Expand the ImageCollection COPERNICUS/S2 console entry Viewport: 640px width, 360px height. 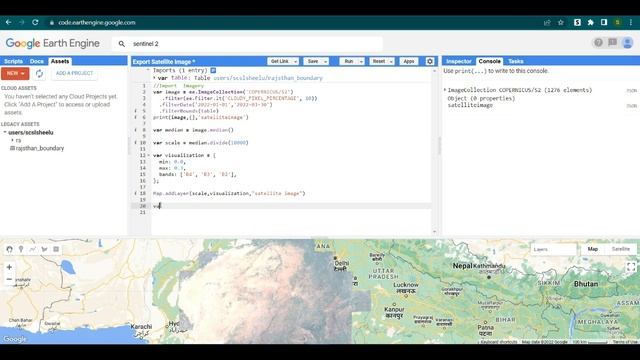(x=445, y=90)
